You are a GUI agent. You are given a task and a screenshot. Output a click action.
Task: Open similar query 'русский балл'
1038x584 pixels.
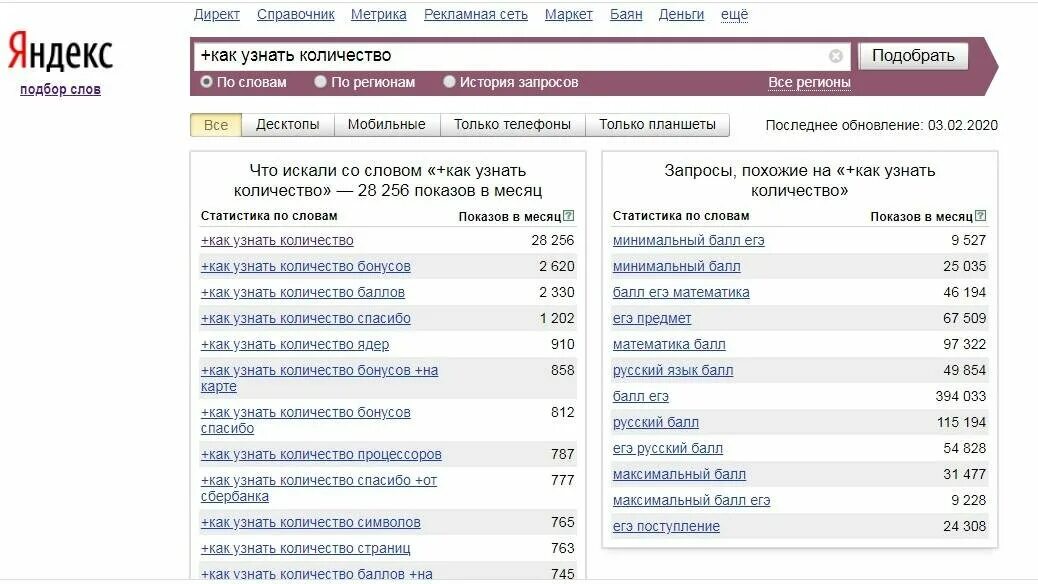656,422
